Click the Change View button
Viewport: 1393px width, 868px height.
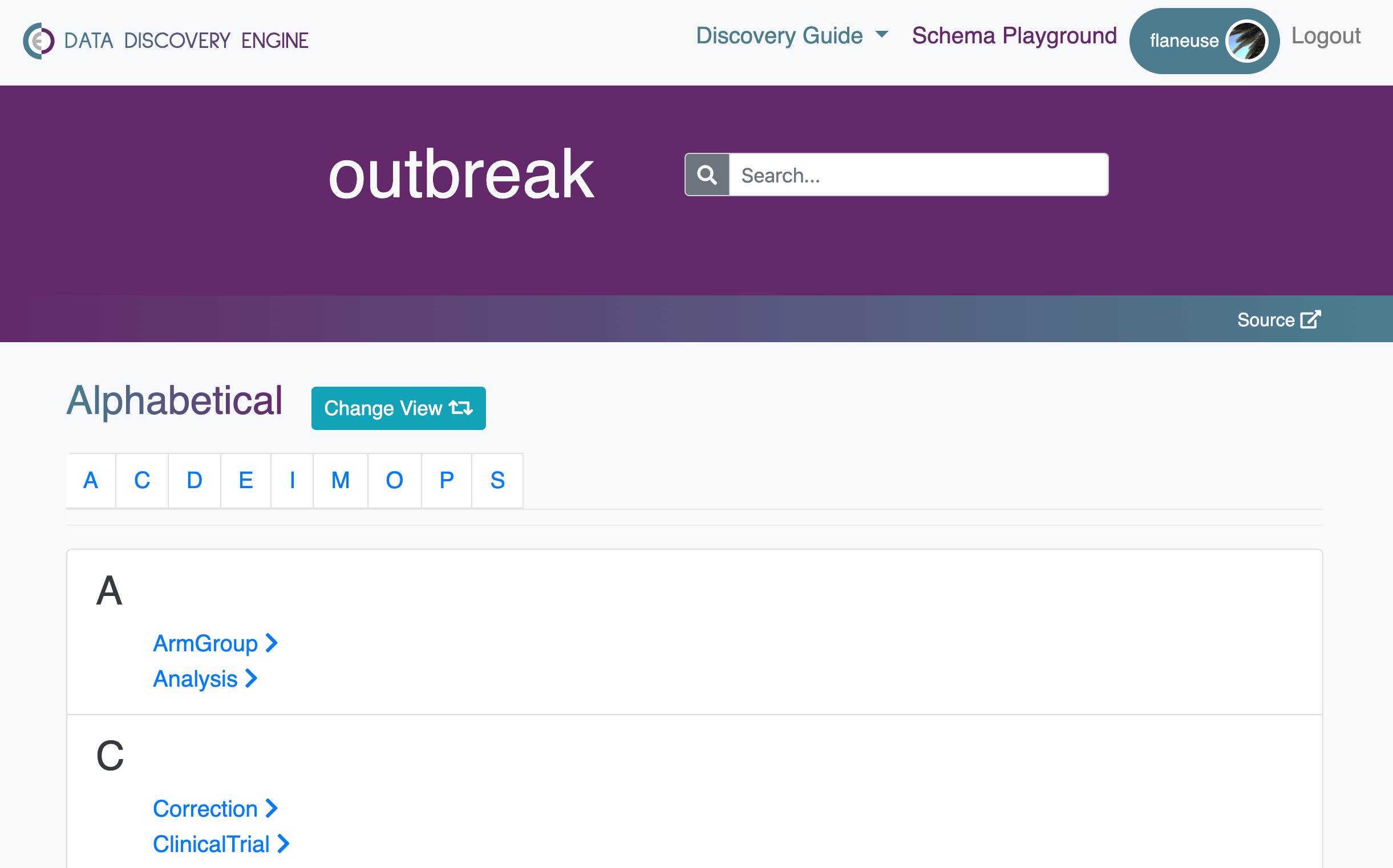[x=398, y=408]
